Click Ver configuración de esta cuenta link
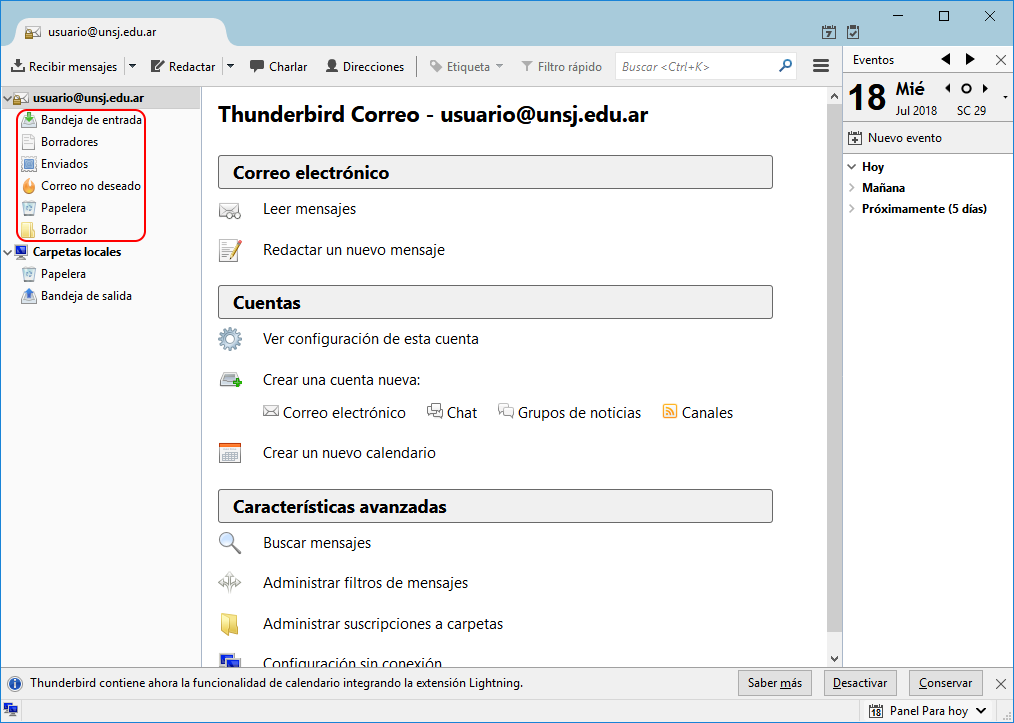This screenshot has height=723, width=1014. (371, 339)
